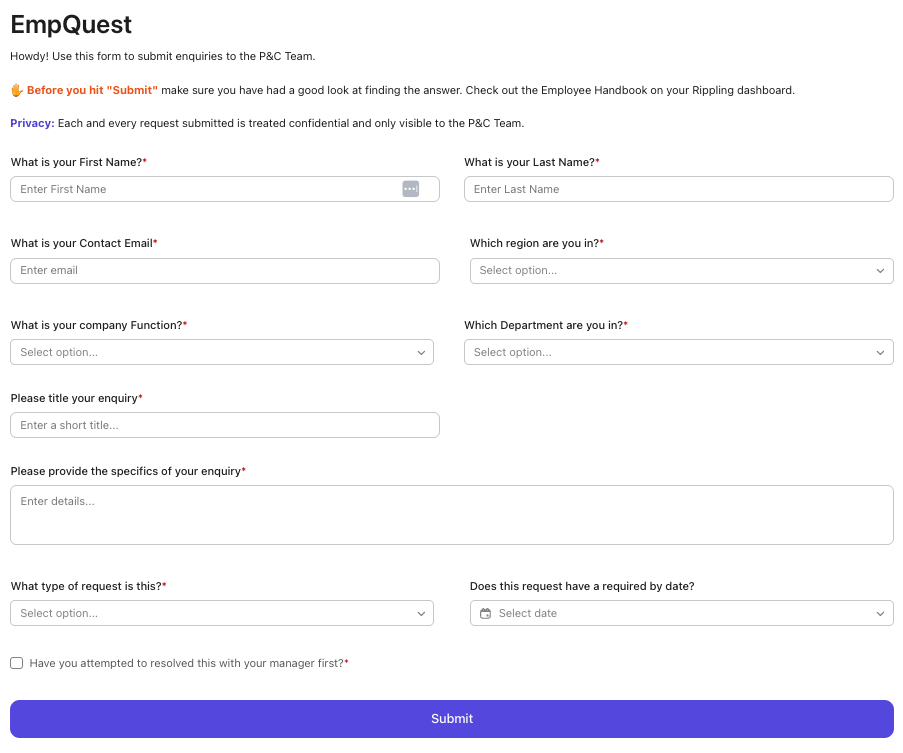Click the autofill icon in First Name field
Image resolution: width=903 pixels, height=753 pixels.
[410, 189]
